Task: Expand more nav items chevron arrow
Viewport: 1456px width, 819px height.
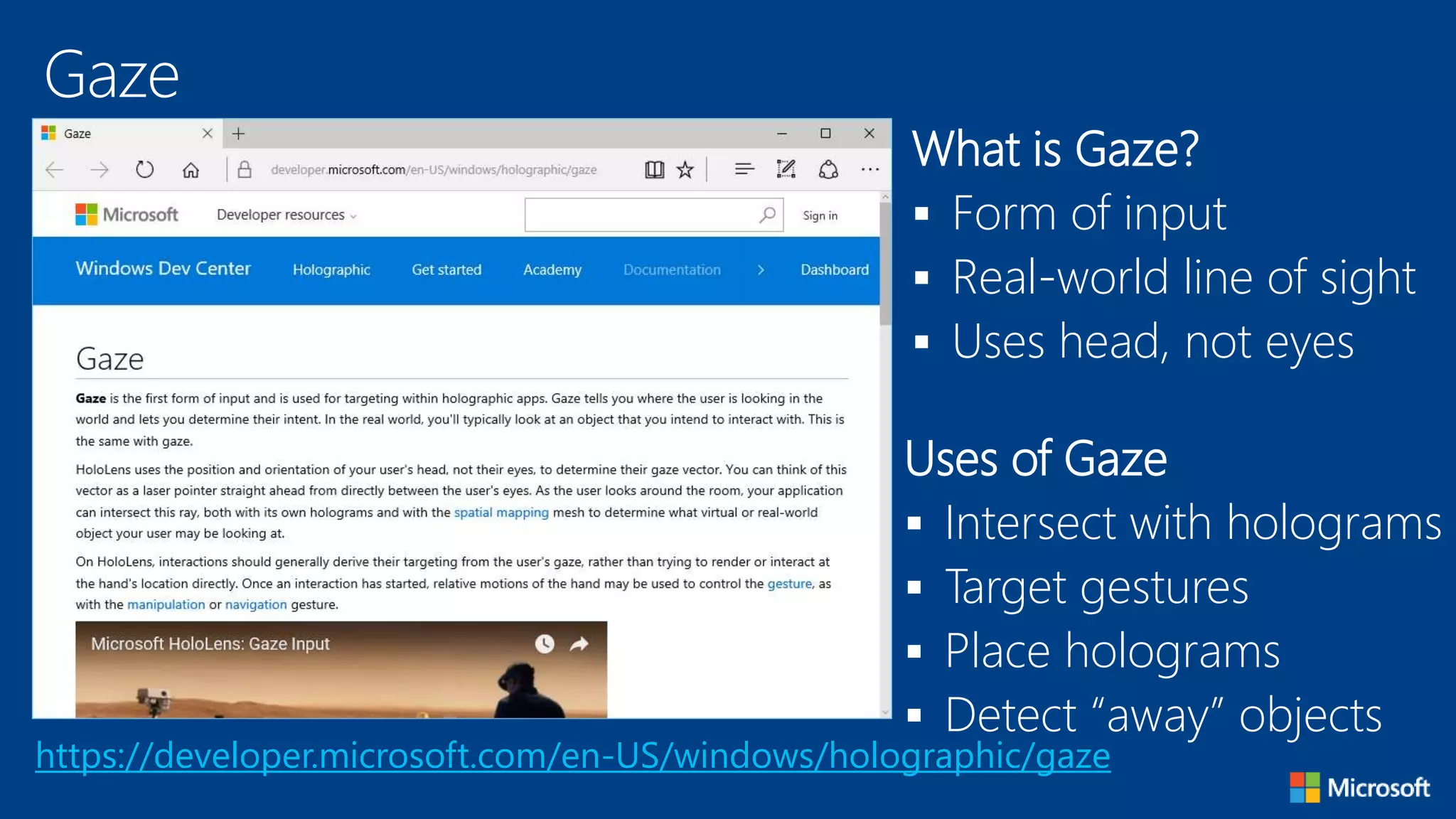Action: [x=761, y=270]
